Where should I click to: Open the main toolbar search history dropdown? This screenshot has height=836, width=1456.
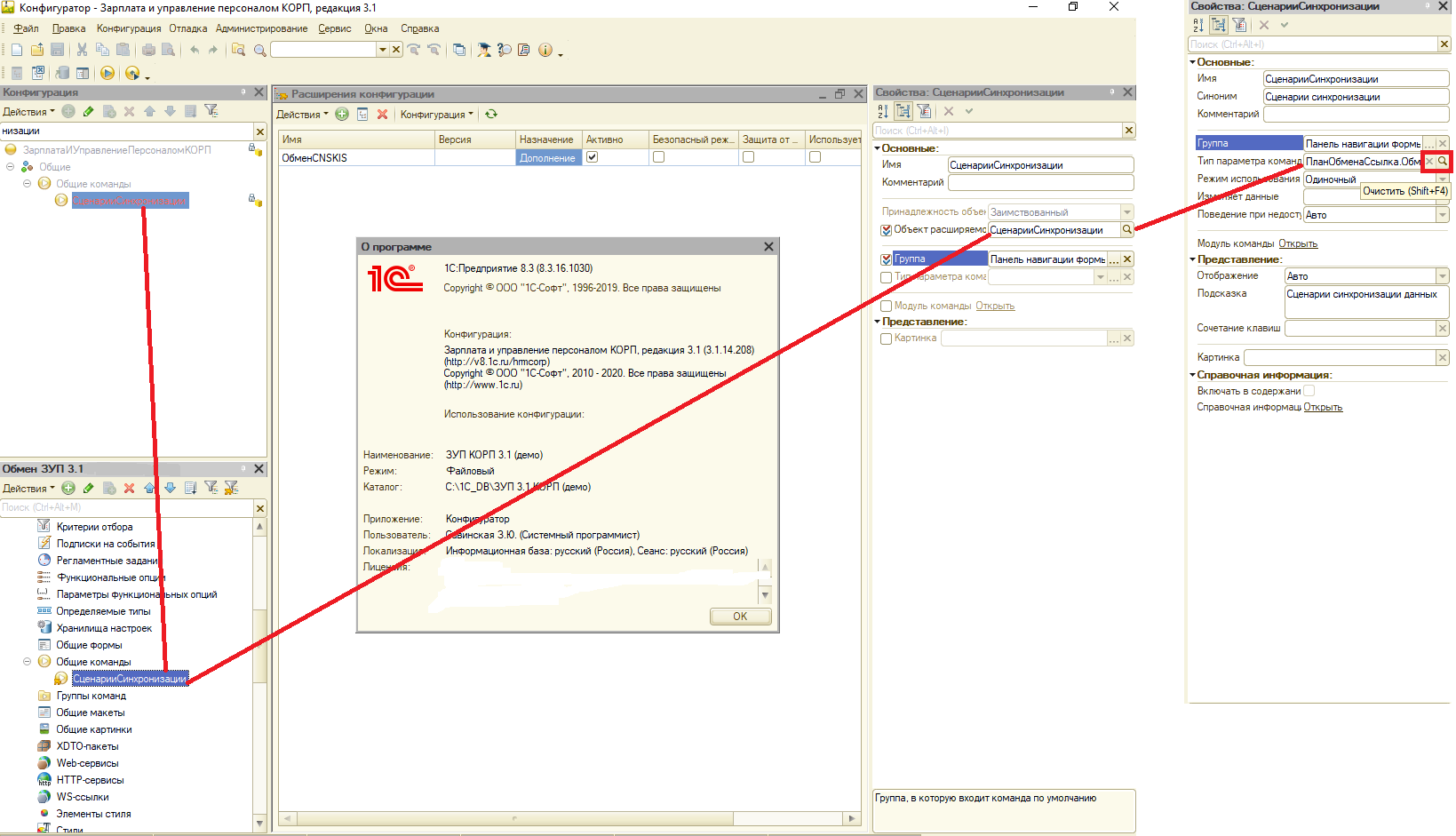coord(383,50)
